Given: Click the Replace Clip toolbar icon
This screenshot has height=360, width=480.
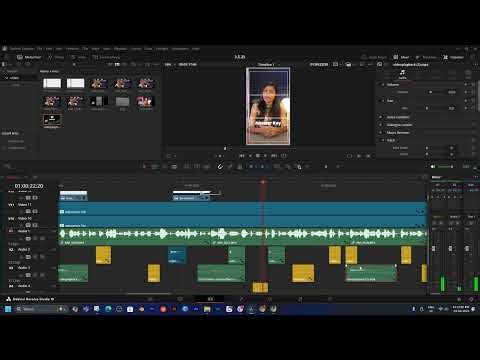Looking at the screenshot, I should 207,166.
